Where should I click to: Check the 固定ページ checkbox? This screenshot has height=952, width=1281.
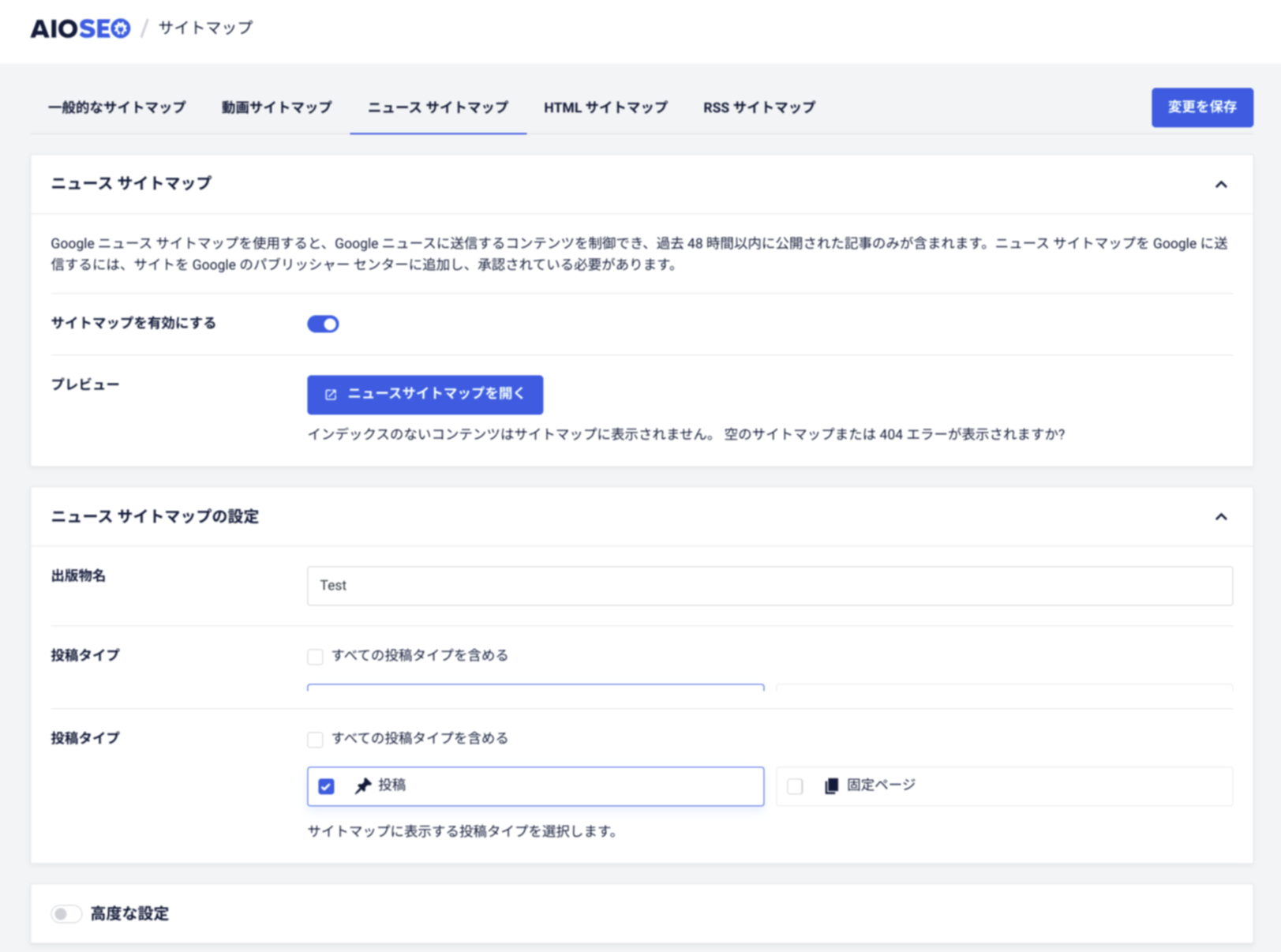[x=795, y=786]
